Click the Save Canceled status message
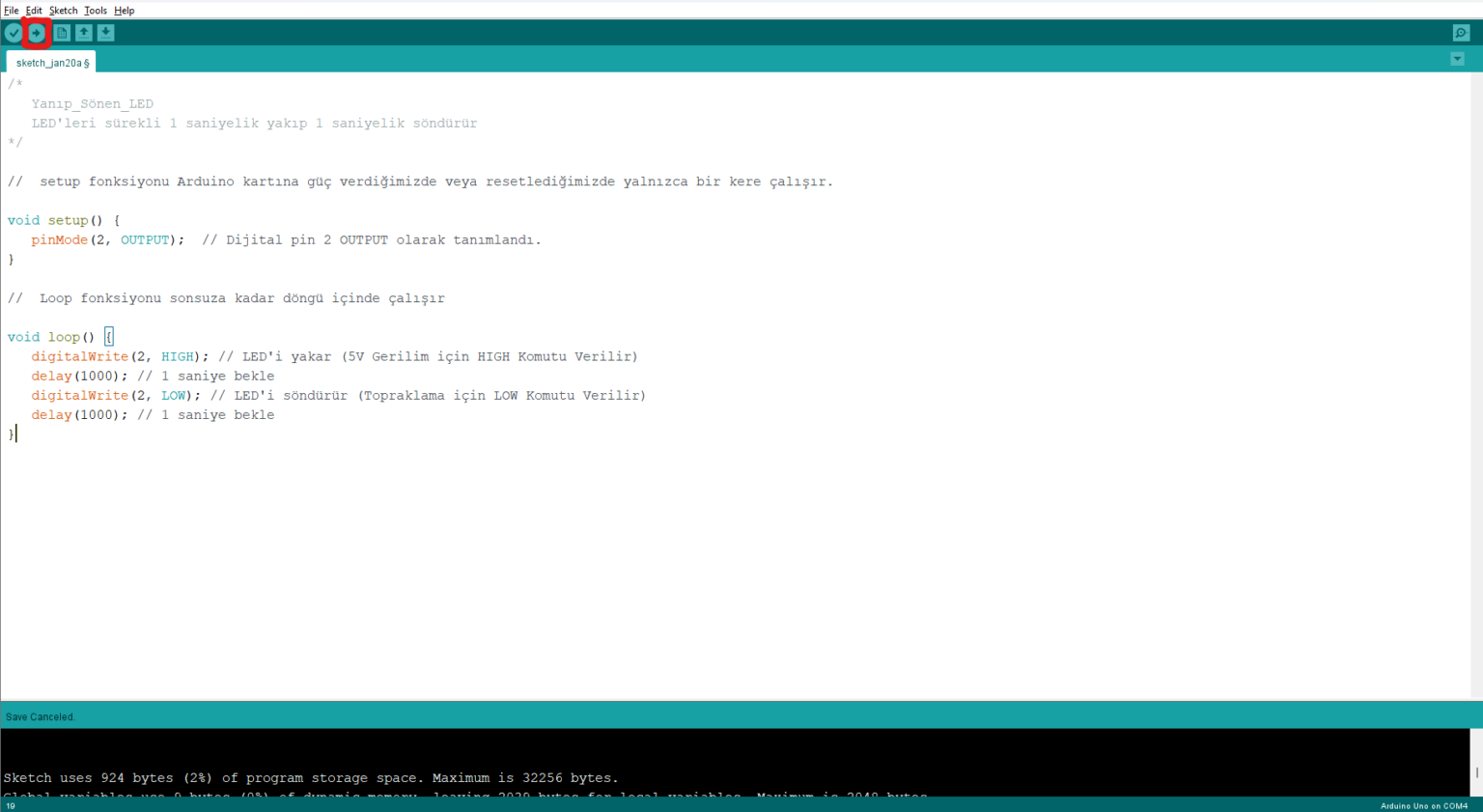 [41, 717]
